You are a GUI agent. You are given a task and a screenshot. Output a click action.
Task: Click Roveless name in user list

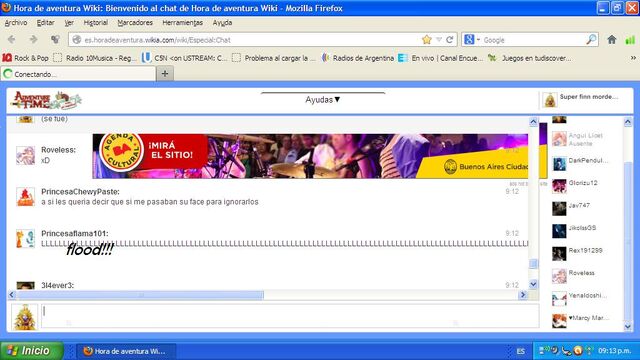(582, 273)
